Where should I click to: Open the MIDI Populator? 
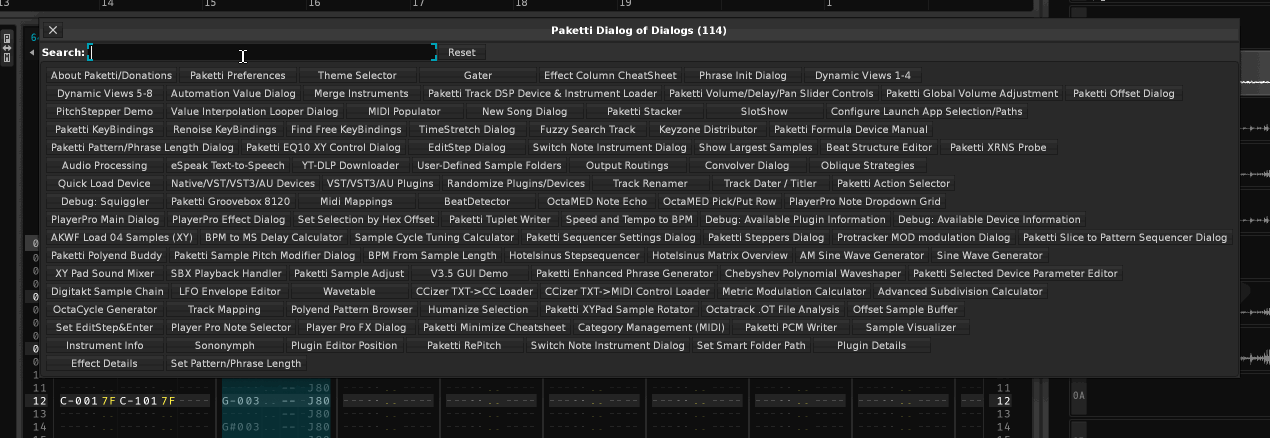pos(404,112)
